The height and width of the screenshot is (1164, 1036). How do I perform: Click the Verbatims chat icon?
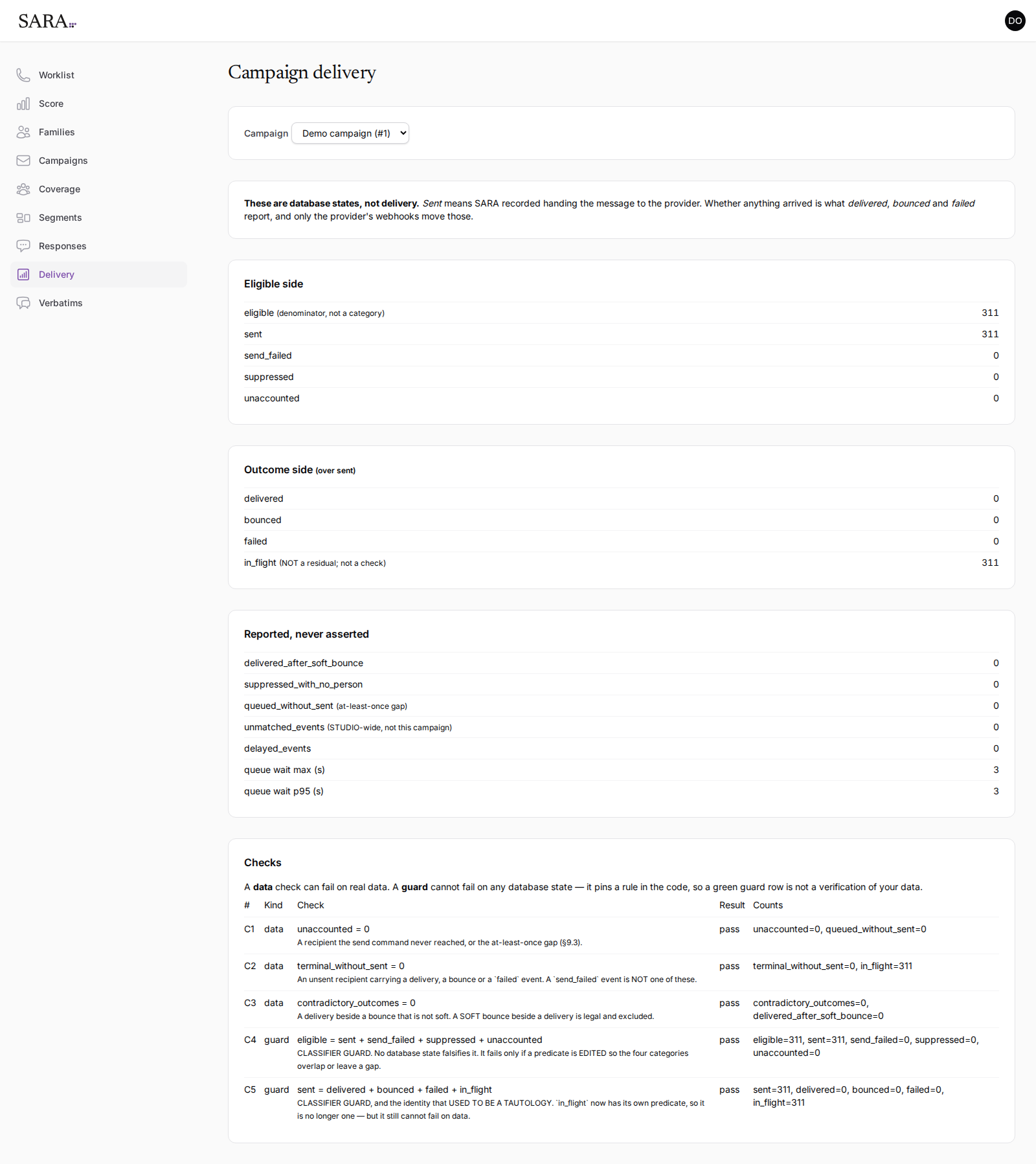(23, 303)
